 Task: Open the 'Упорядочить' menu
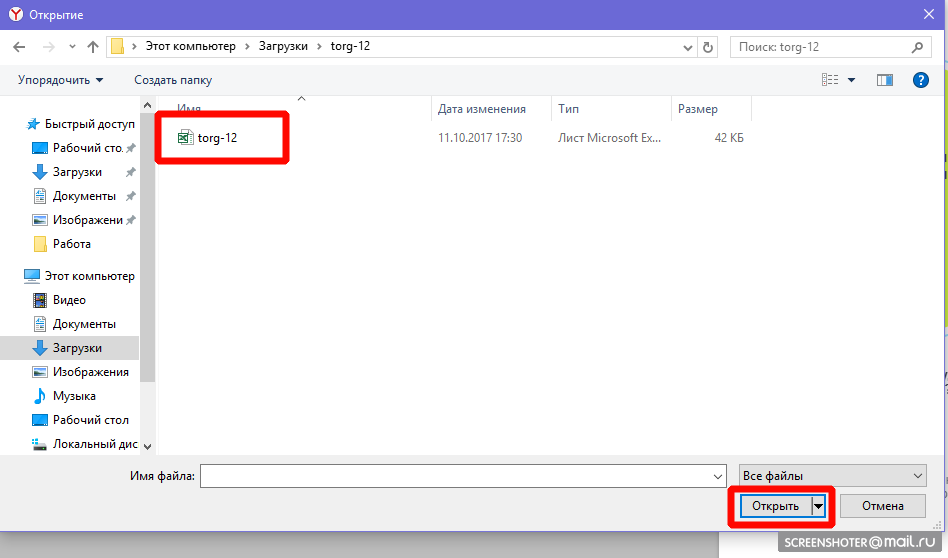60,80
